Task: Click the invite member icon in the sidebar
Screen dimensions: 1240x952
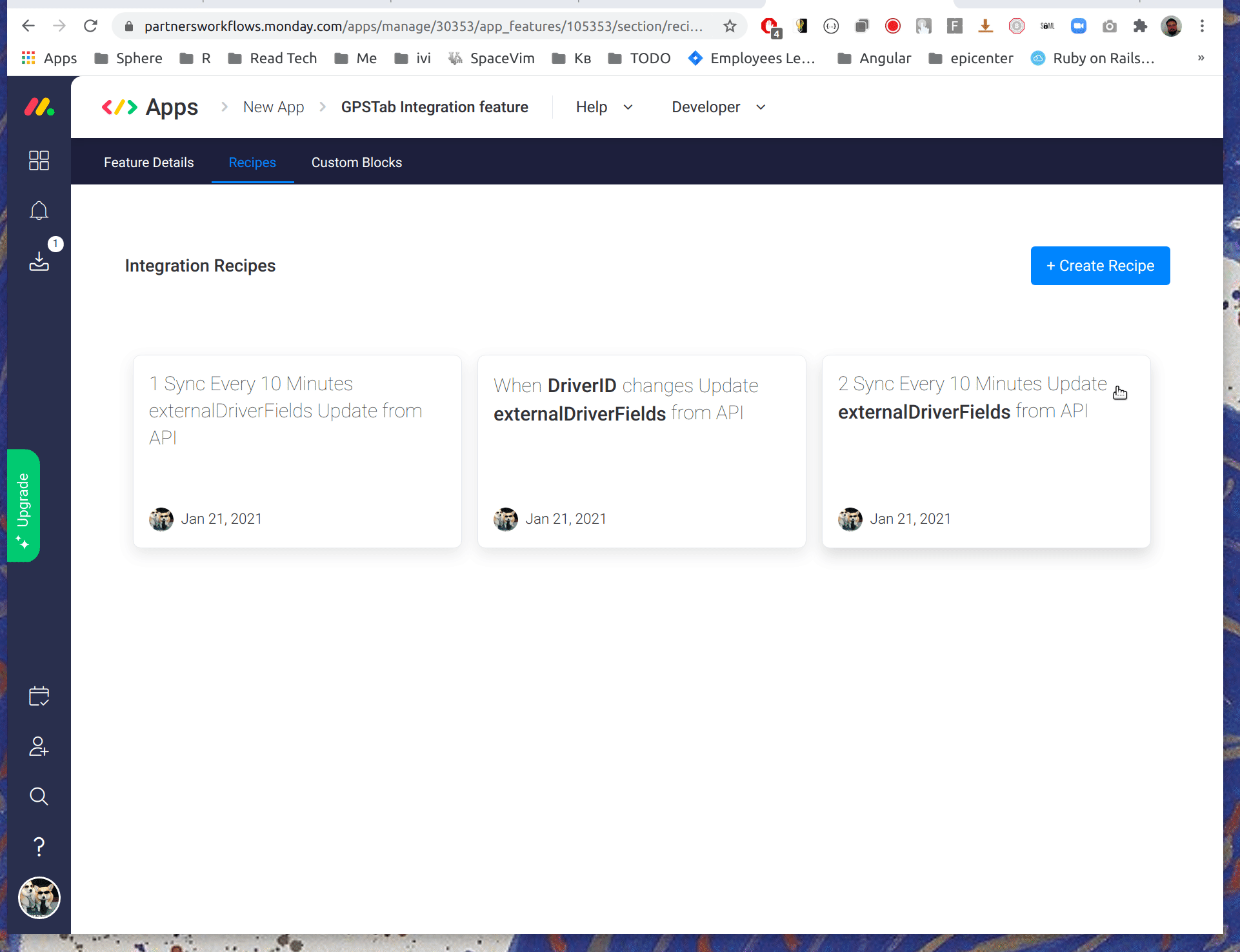Action: (38, 746)
